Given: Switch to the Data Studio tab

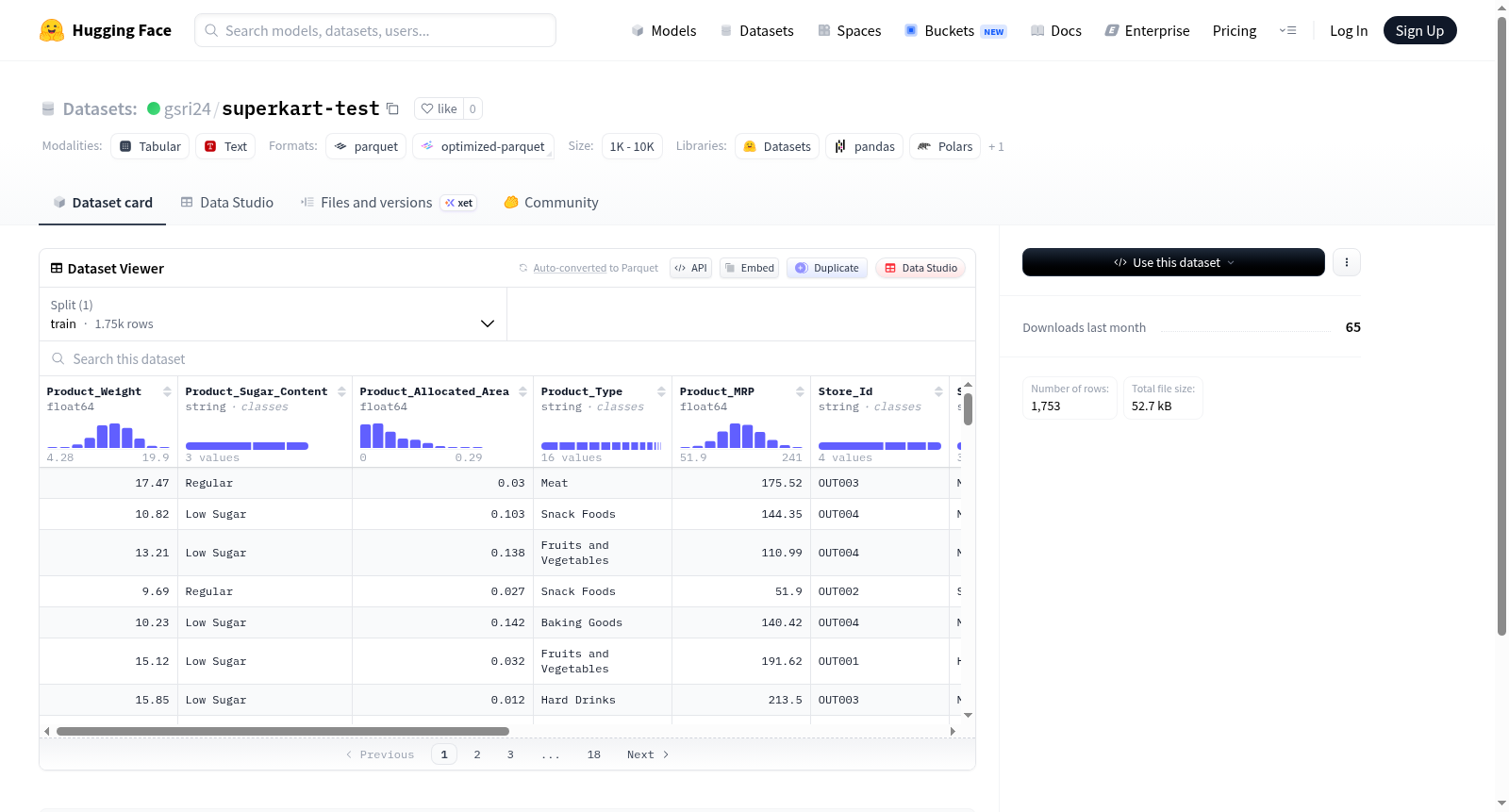Looking at the screenshot, I should click(x=227, y=203).
